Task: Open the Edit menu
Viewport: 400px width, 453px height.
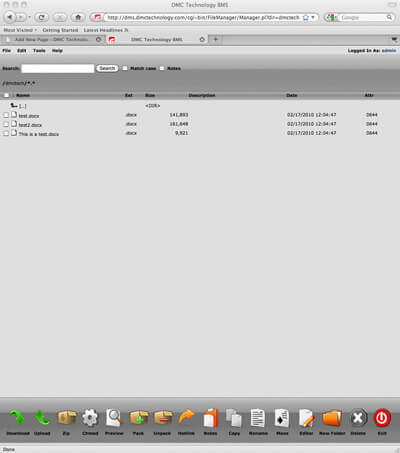Action: point(22,51)
